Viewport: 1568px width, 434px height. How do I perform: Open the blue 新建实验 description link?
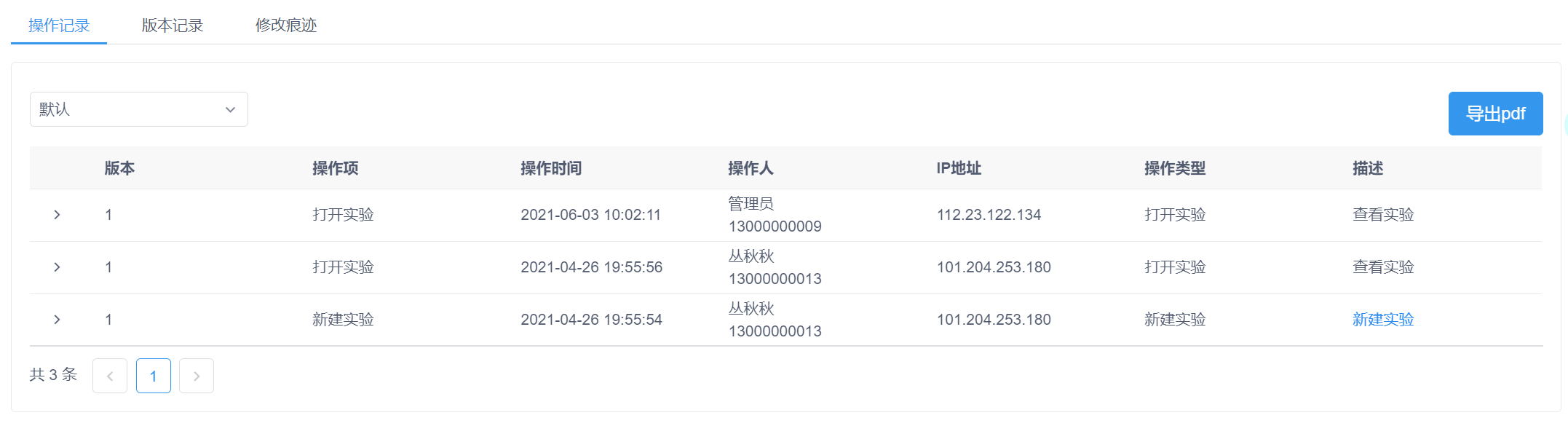pos(1382,320)
